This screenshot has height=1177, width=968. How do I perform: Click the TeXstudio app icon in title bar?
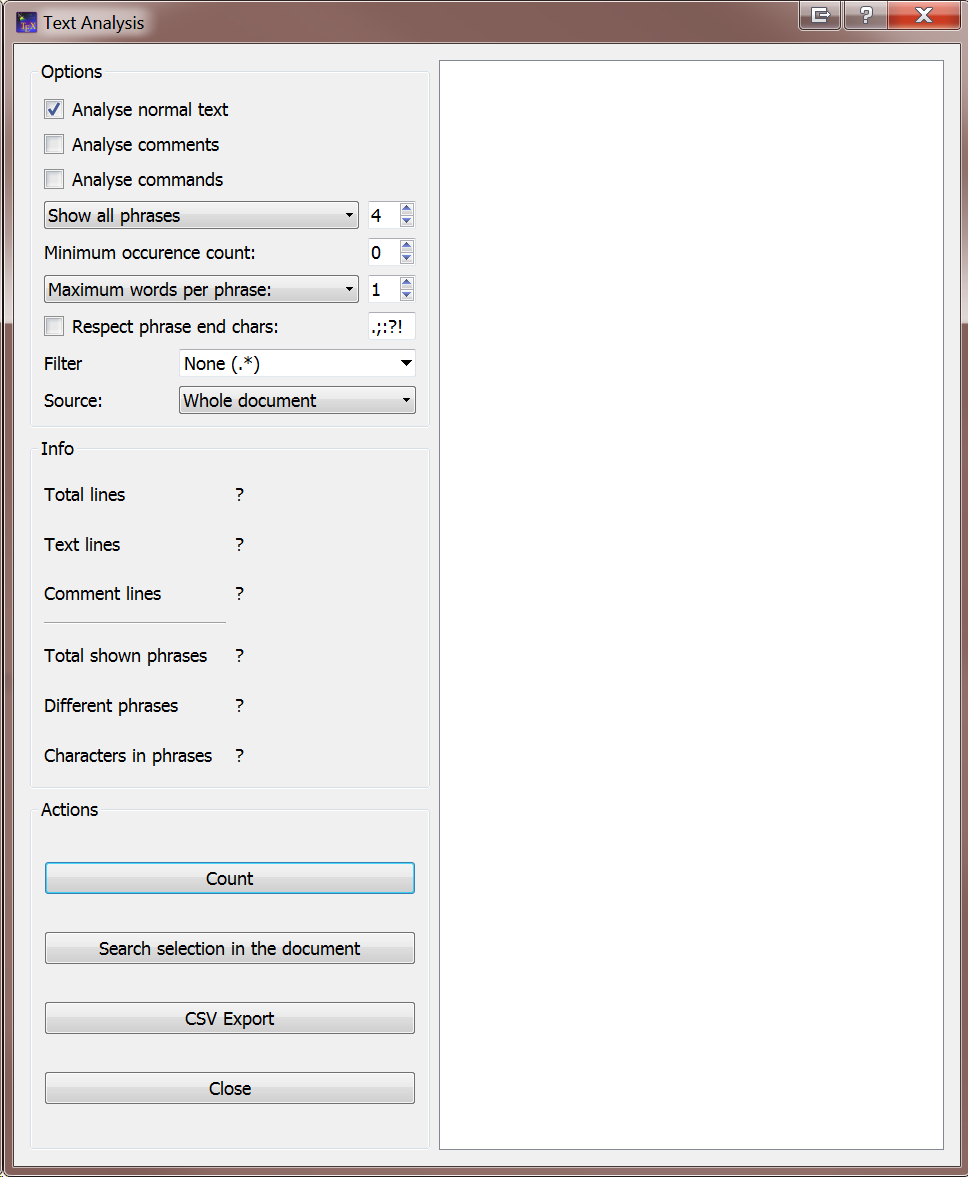click(26, 23)
